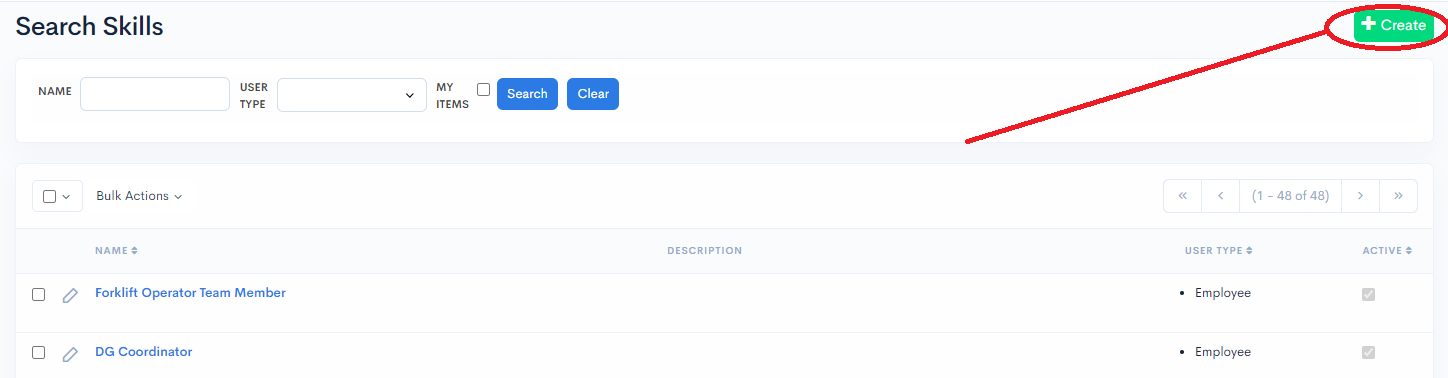
Task: Click Active checkbox for Forklift Operator Team Member
Action: (x=1368, y=294)
